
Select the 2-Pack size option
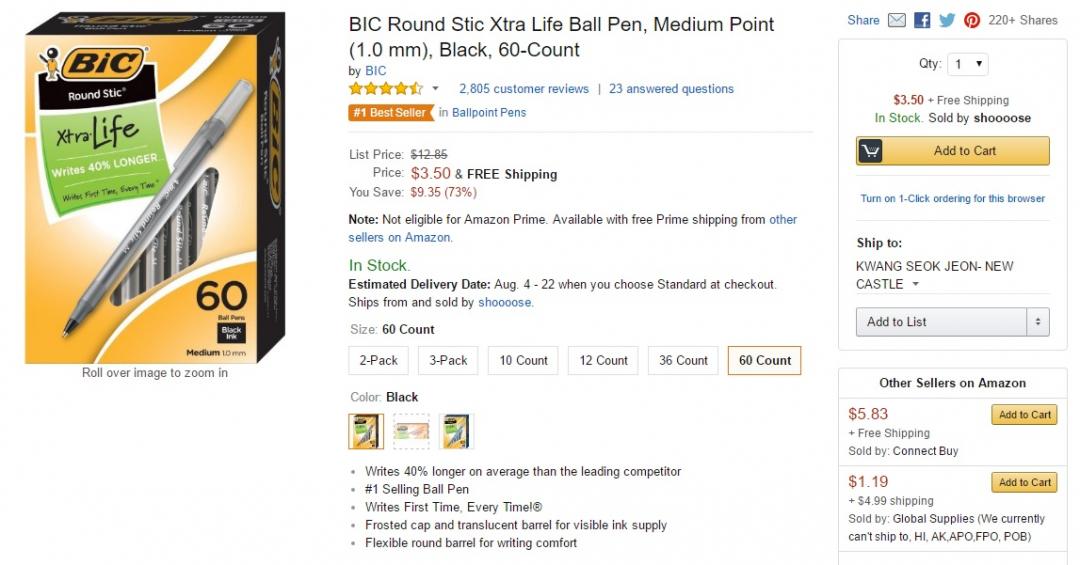(379, 361)
